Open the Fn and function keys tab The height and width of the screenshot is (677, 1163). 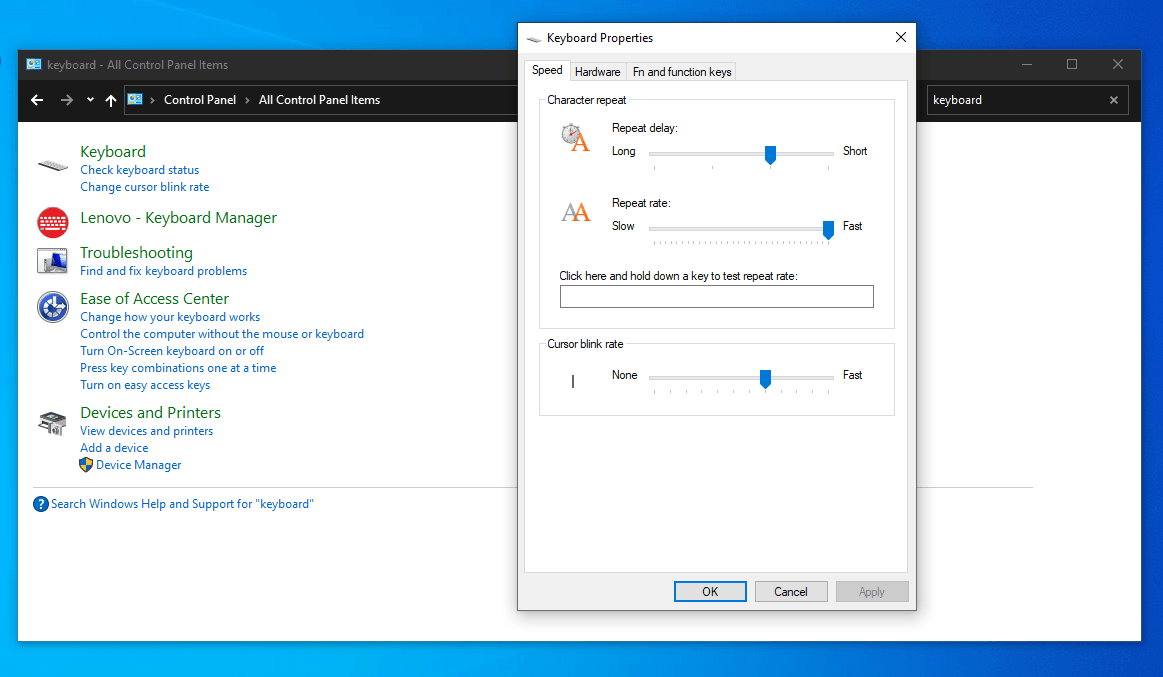[682, 72]
